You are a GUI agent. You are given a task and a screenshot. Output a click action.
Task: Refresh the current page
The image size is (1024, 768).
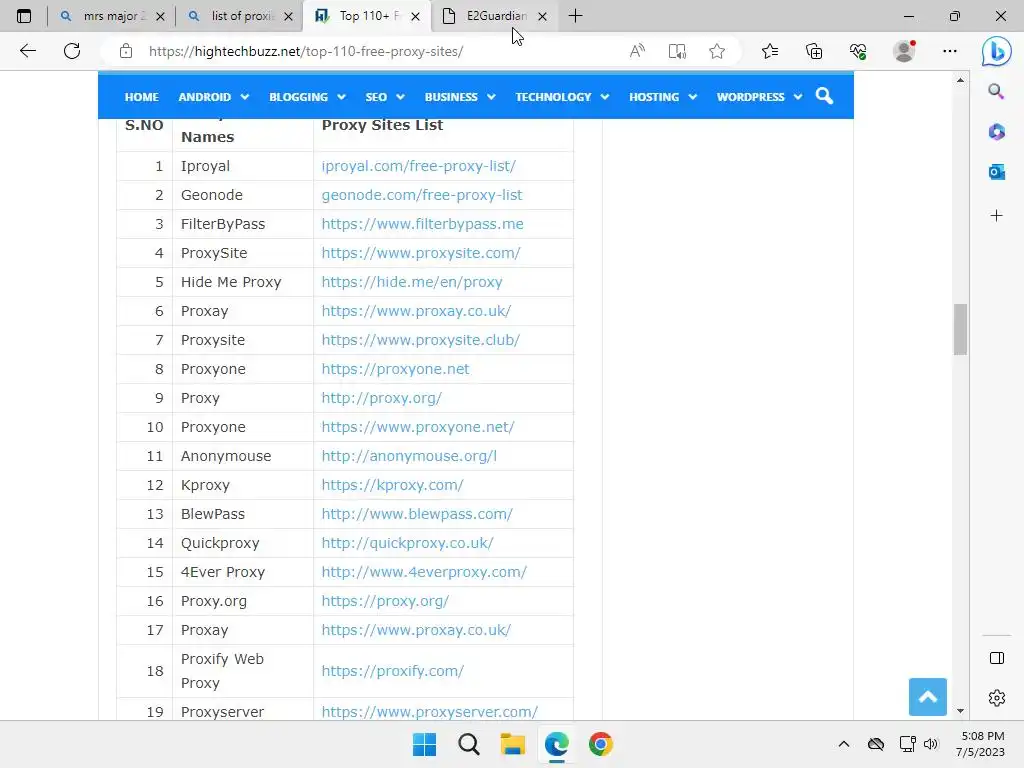(72, 51)
